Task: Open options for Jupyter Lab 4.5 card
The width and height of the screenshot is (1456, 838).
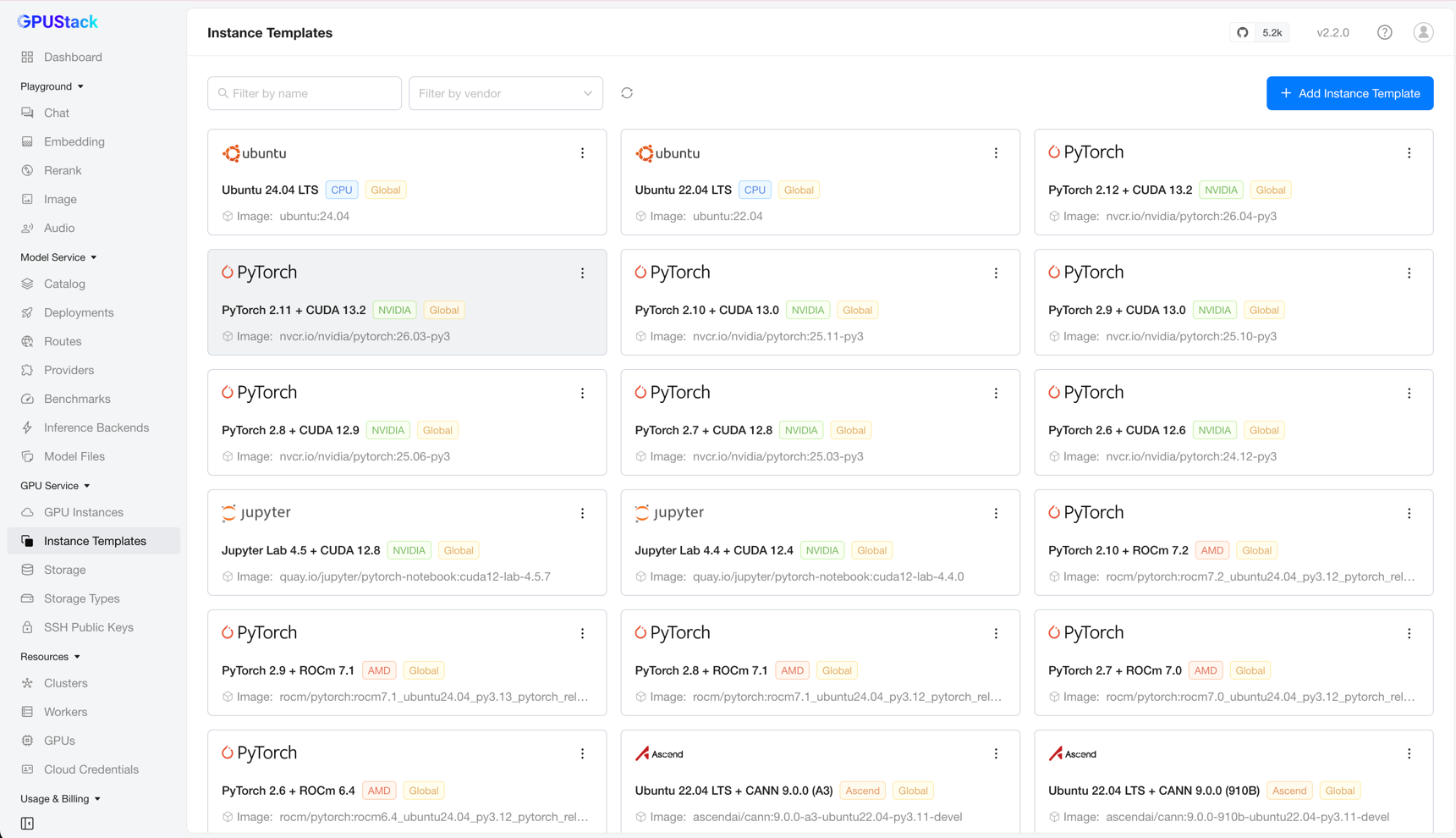Action: (582, 514)
